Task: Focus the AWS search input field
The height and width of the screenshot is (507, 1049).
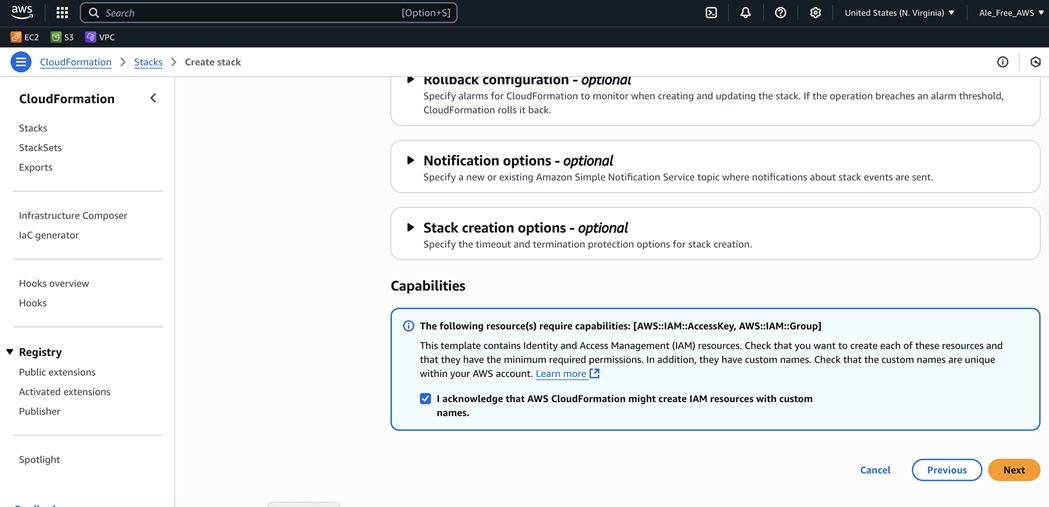Action: click(x=268, y=13)
